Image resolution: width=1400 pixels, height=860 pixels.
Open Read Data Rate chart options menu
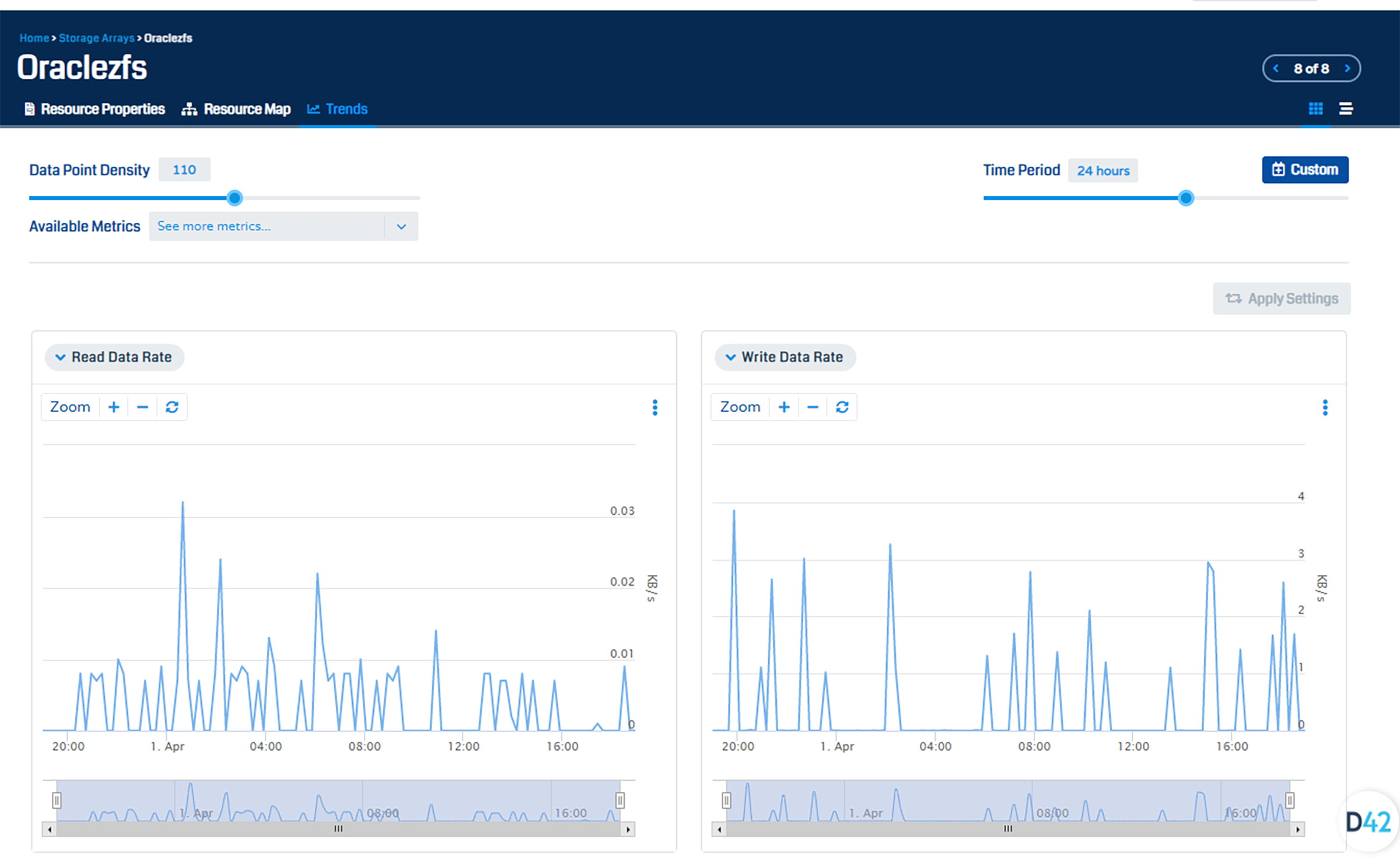click(654, 408)
